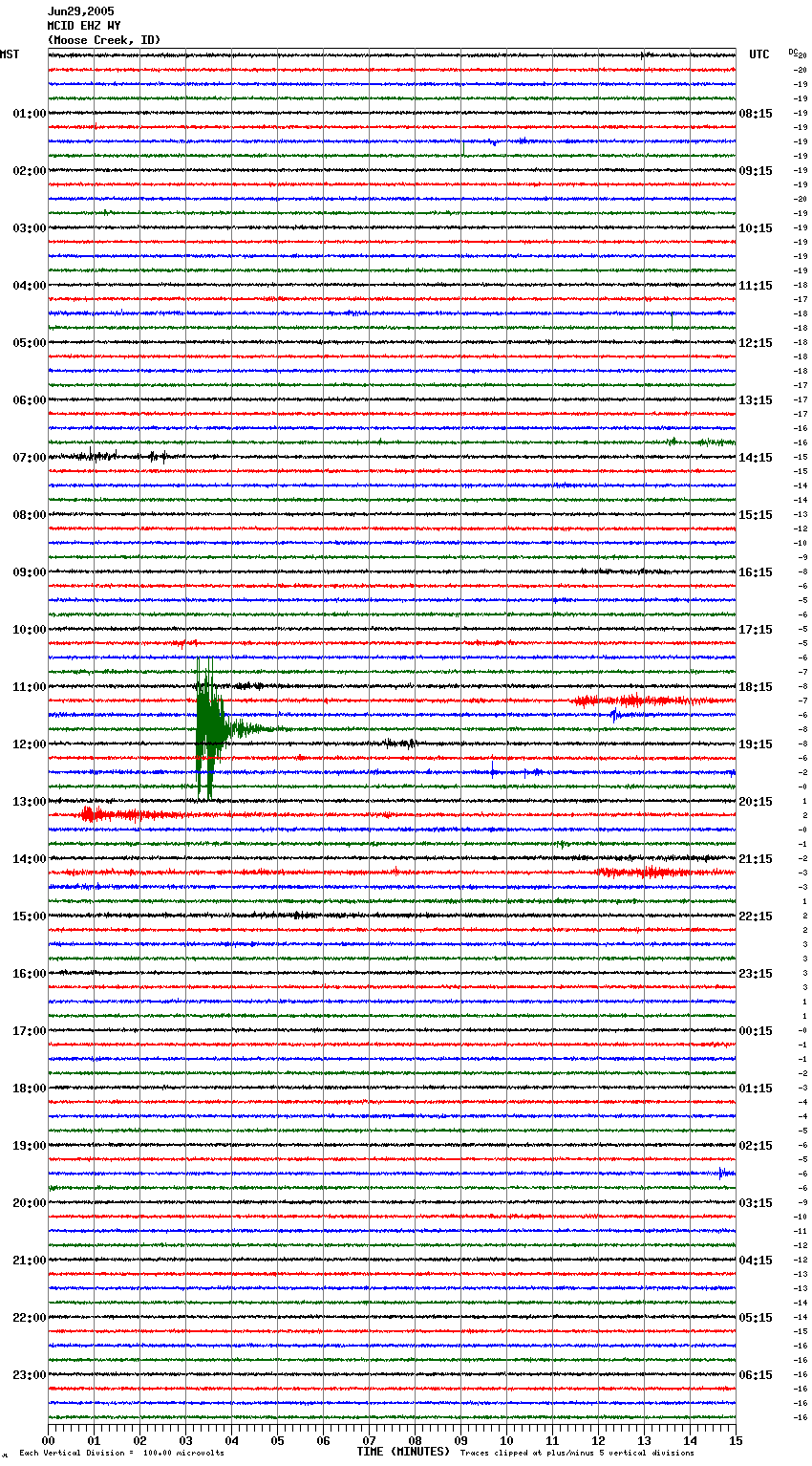This screenshot has height=1466, width=812.
Task: Click minute 08 tick on bottom axis
Action: [x=415, y=1439]
